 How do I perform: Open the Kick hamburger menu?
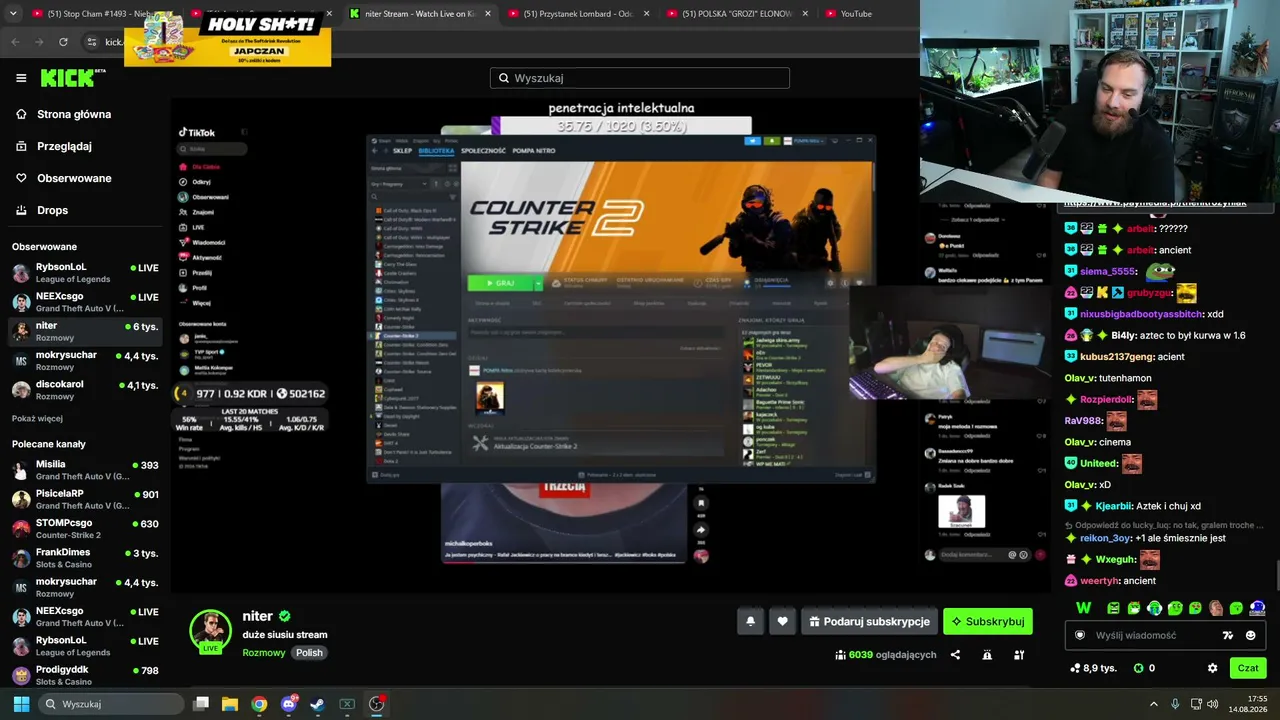pos(21,78)
